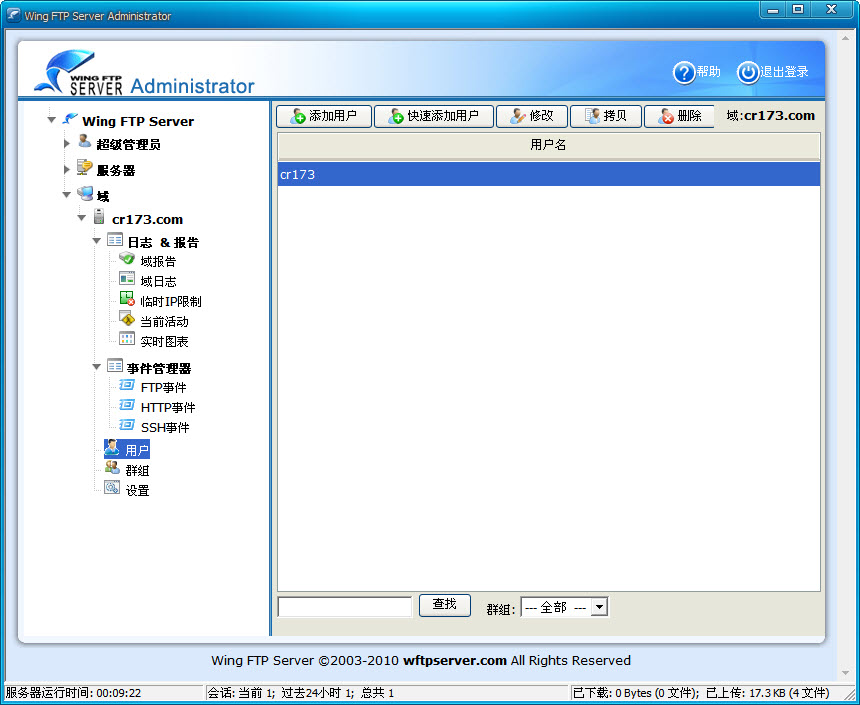
Task: Select the cr173 user row
Action: pyautogui.click(x=548, y=174)
